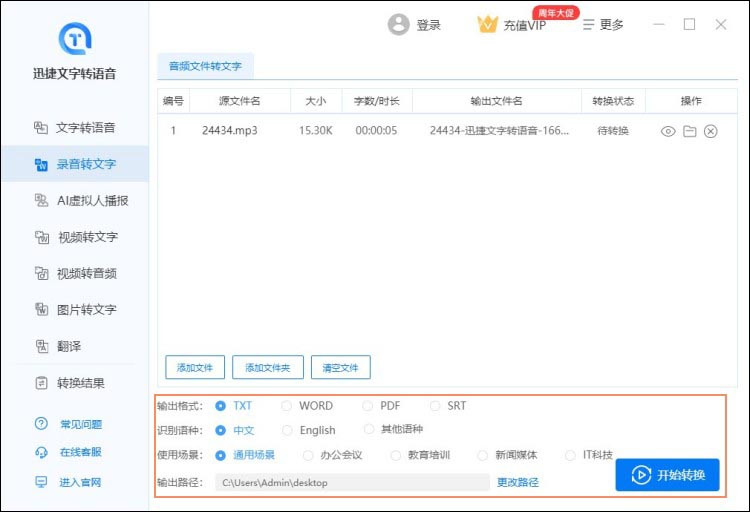Image resolution: width=750 pixels, height=512 pixels.
Task: Click the output path field
Action: (353, 482)
